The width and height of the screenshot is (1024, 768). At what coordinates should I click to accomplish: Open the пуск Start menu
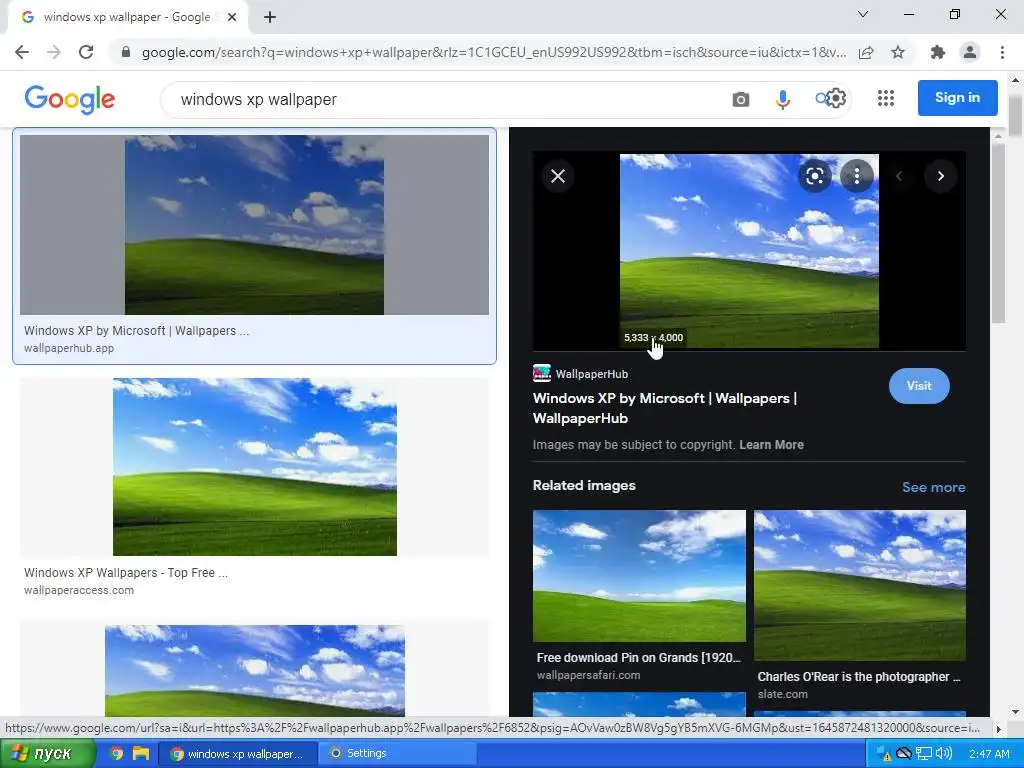point(48,754)
